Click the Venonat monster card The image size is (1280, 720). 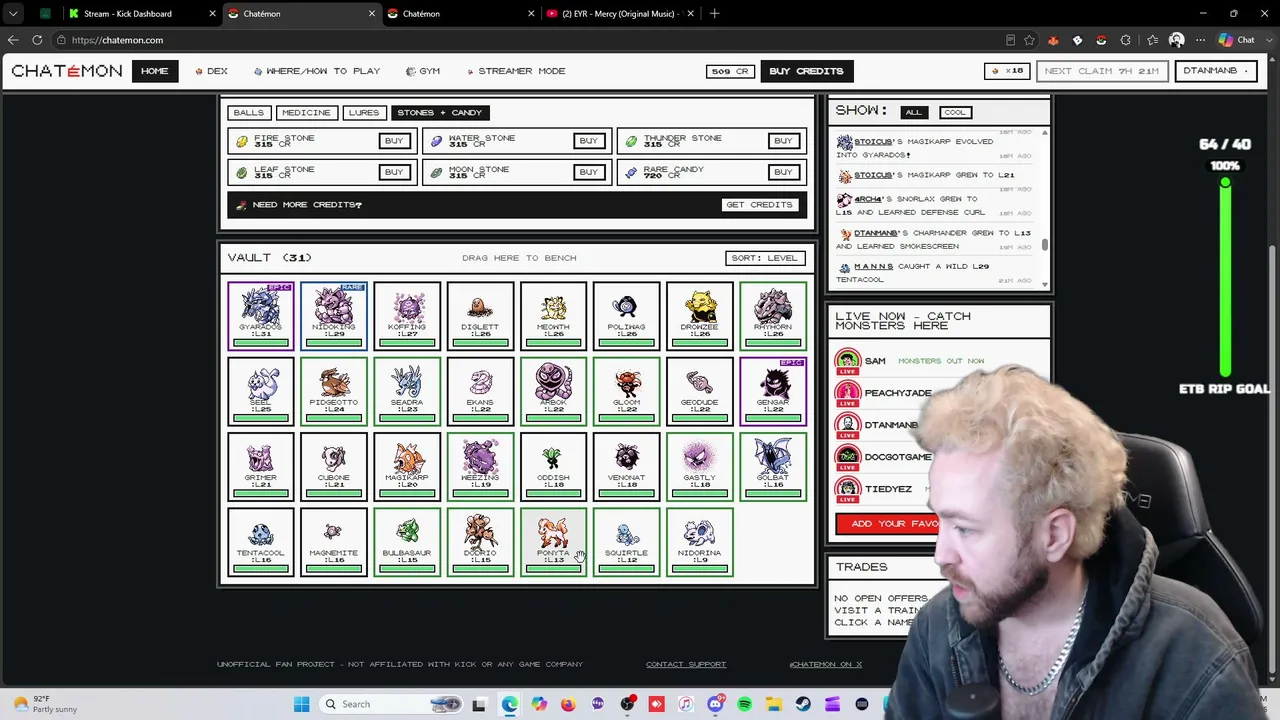click(626, 467)
